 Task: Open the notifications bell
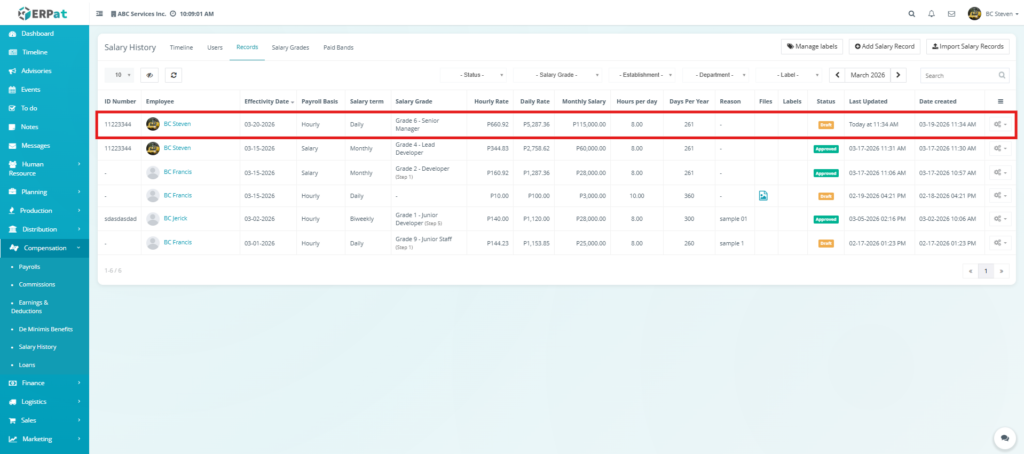point(931,14)
